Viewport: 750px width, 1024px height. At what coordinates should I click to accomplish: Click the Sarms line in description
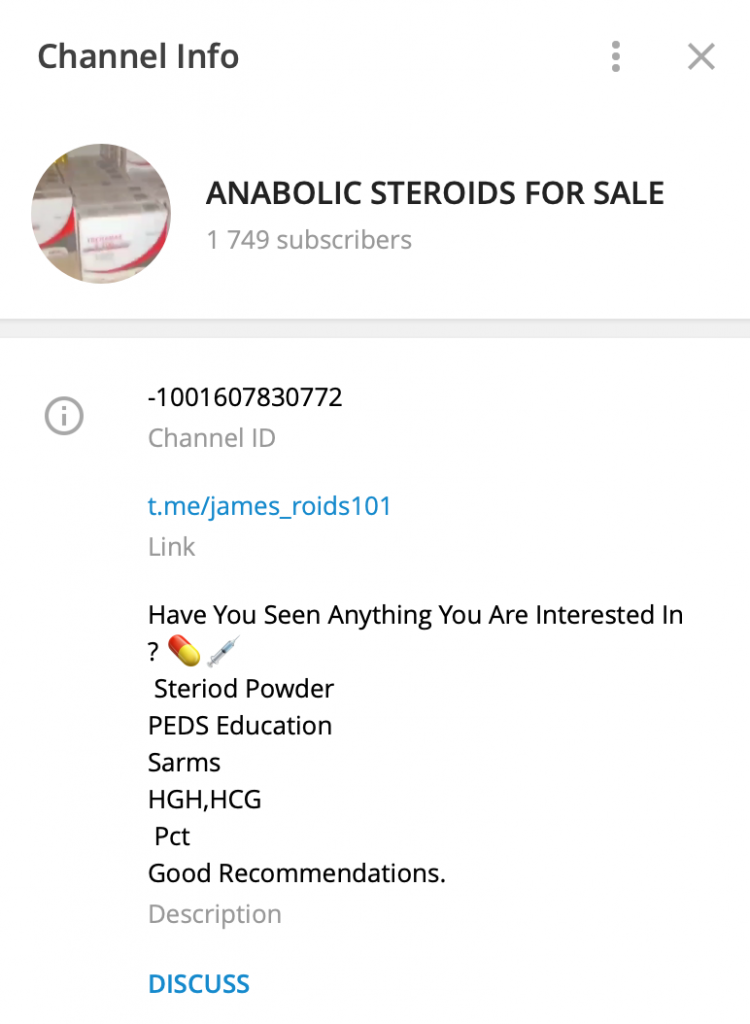184,762
